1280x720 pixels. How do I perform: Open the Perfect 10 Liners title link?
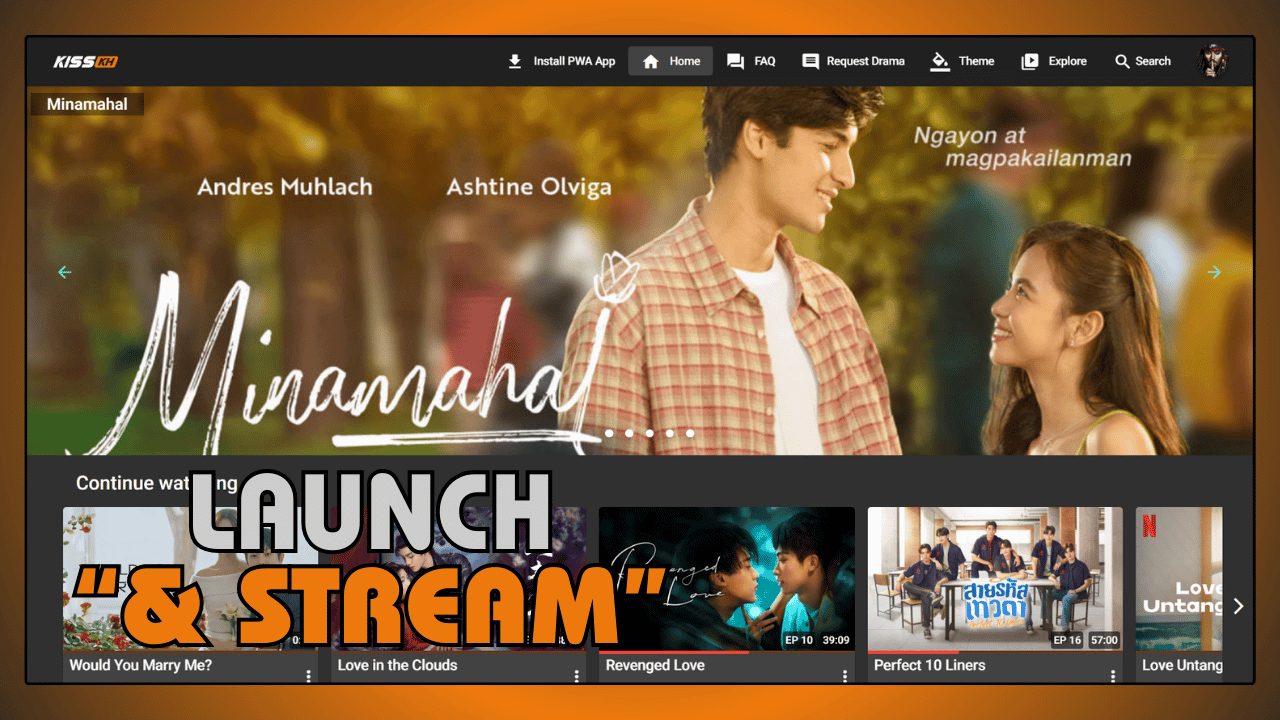pos(931,665)
